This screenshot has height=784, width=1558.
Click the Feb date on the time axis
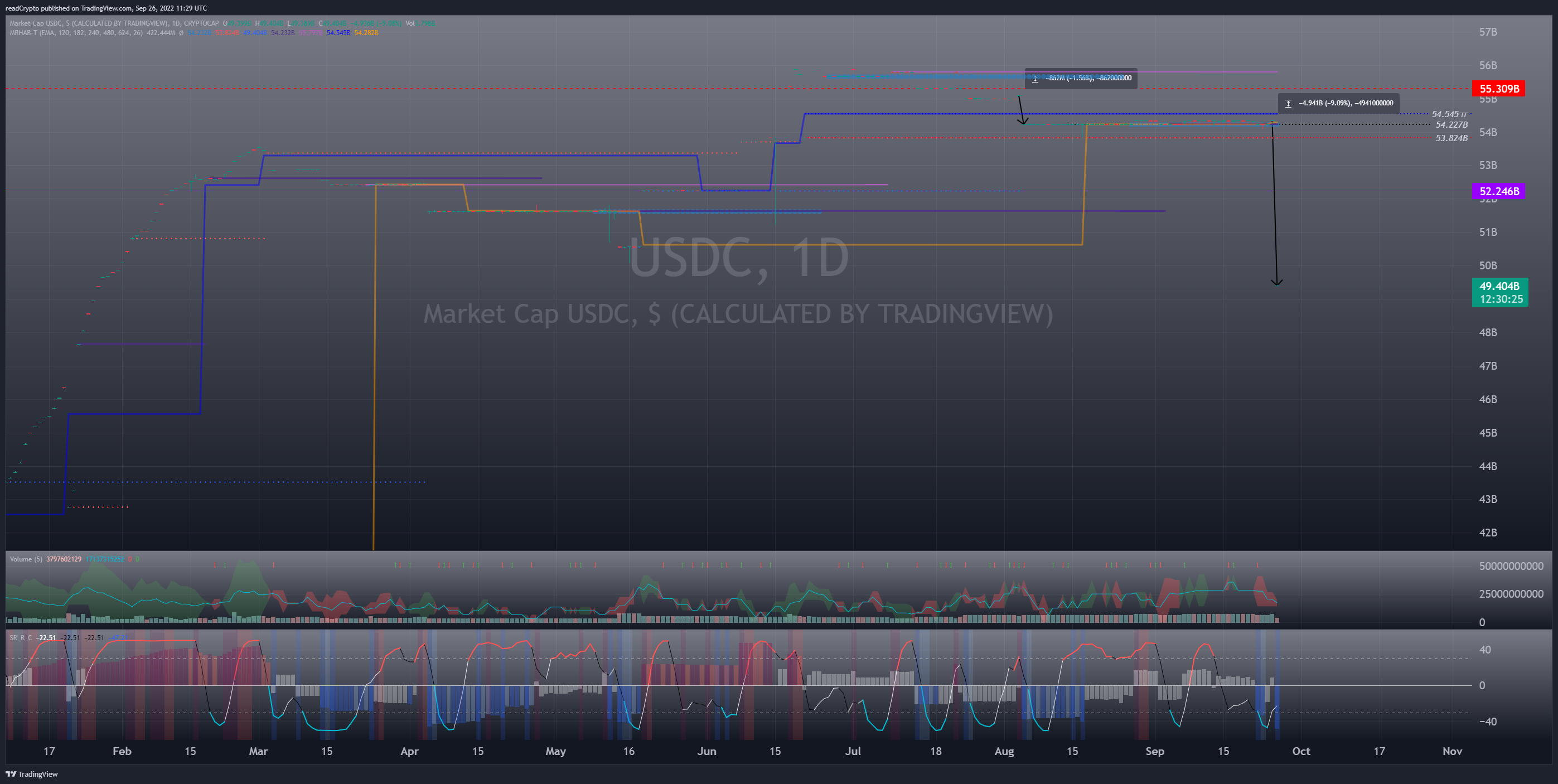tap(122, 751)
